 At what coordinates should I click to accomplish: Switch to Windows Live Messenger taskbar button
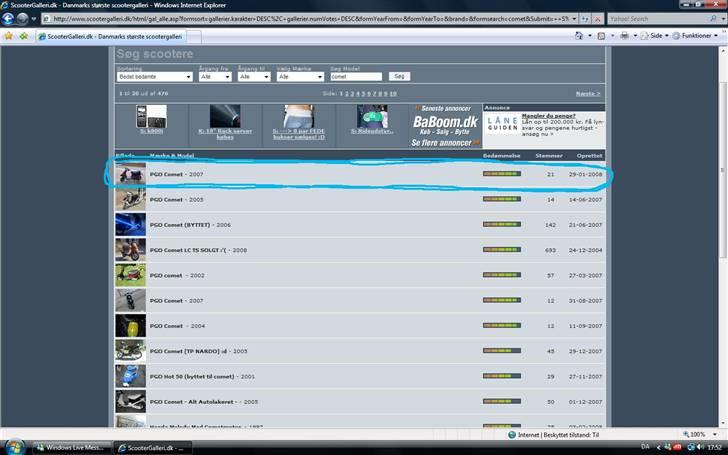coord(71,448)
